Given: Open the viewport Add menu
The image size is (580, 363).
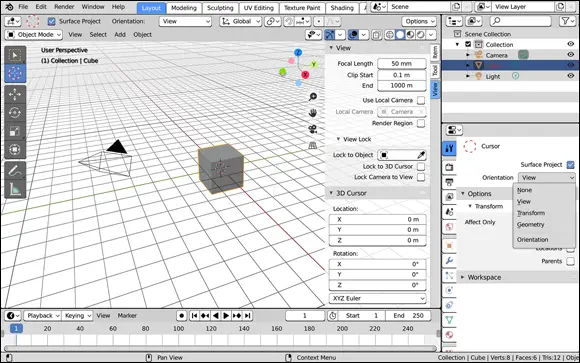Looking at the screenshot, I should tap(120, 35).
